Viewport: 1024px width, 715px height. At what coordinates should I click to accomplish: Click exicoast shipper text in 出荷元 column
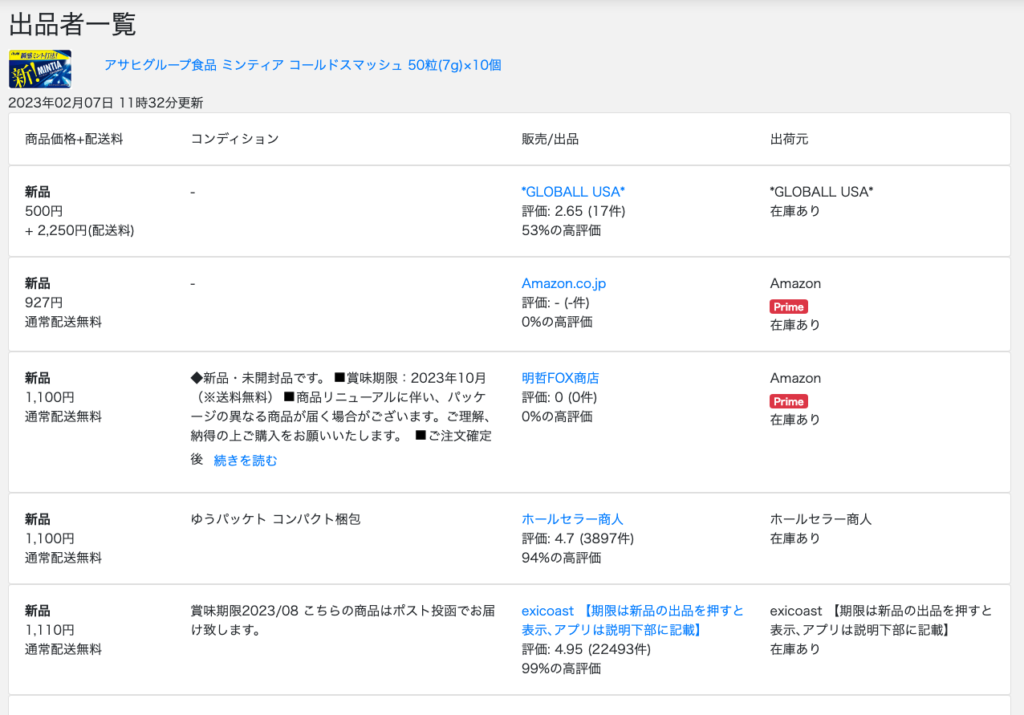(x=881, y=620)
